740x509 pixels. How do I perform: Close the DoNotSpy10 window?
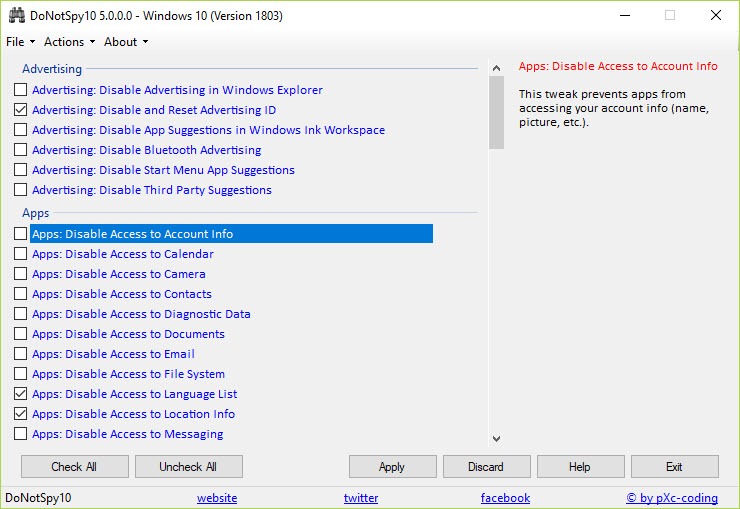(x=715, y=16)
